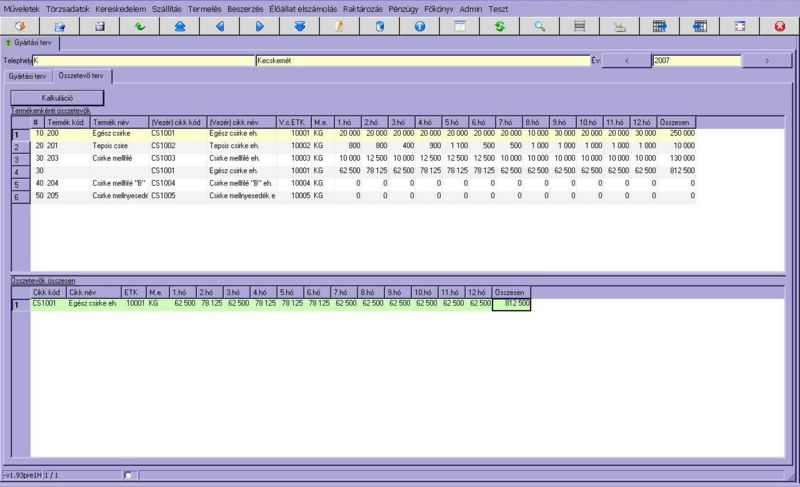Screen dimensions: 800x487
Task: Click the pencil edit icon in toolbar
Action: click(x=340, y=26)
